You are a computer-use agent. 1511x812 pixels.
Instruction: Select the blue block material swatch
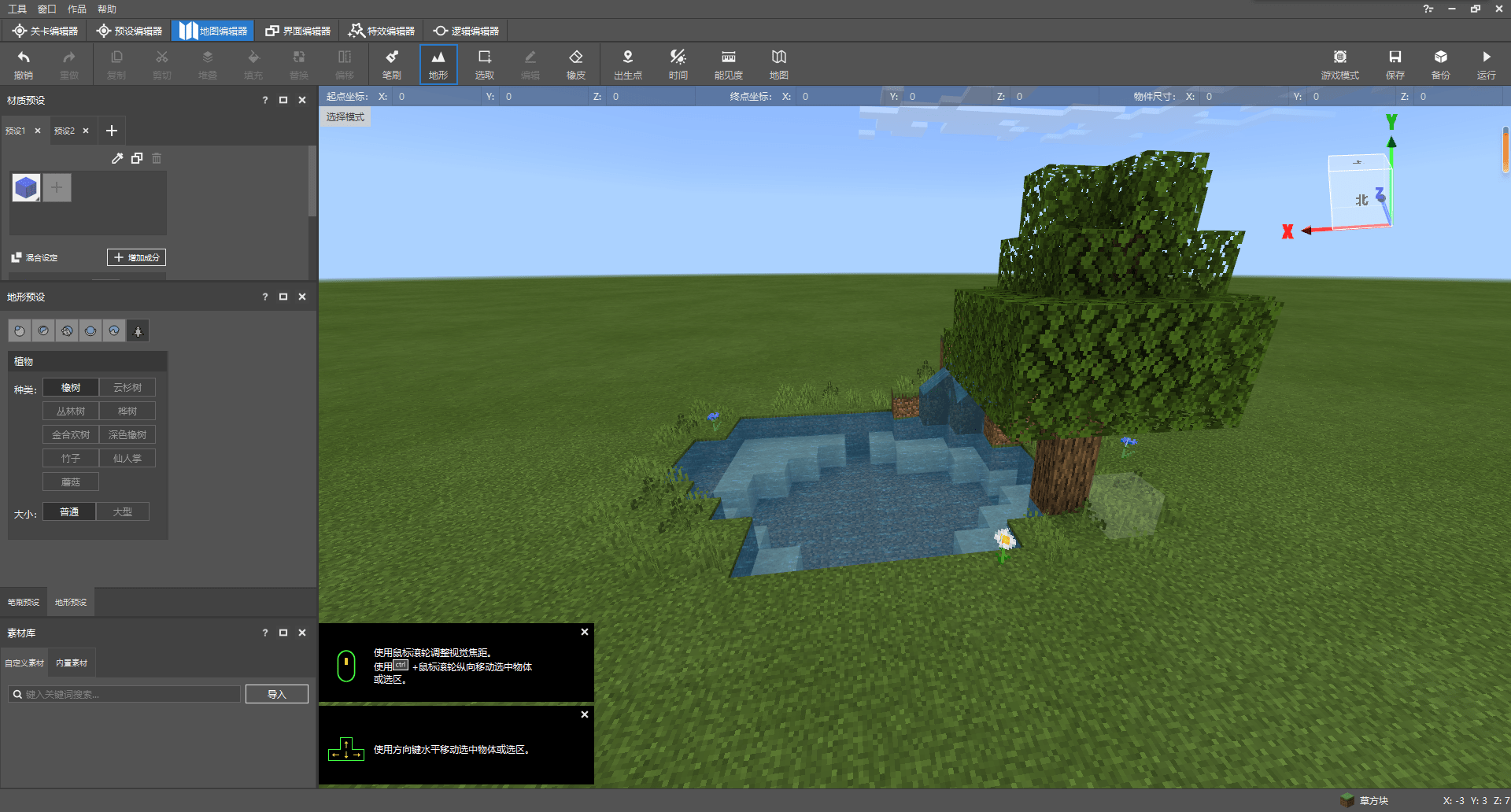(26, 187)
